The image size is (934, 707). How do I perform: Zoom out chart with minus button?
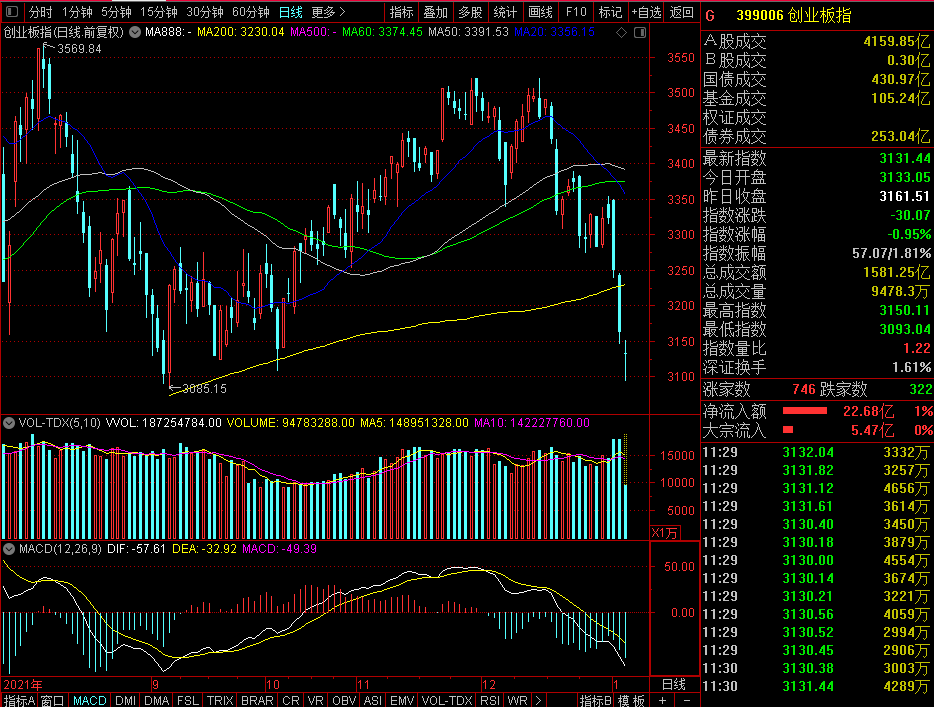[687, 700]
